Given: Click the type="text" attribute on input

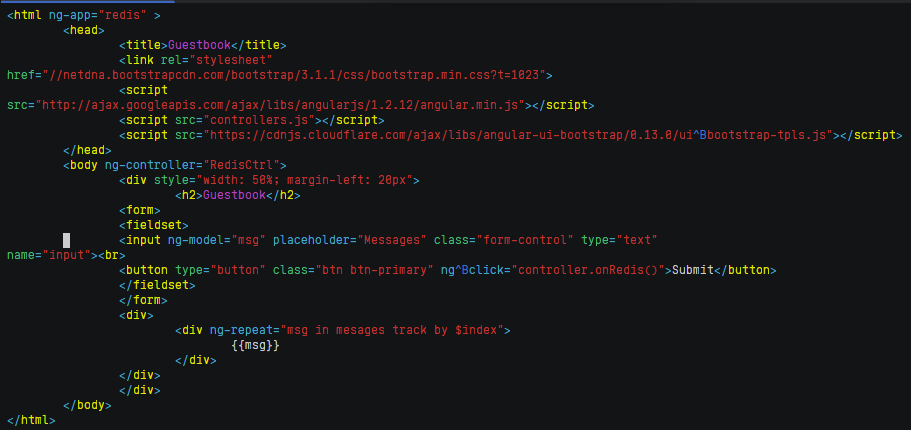Looking at the screenshot, I should point(619,241).
